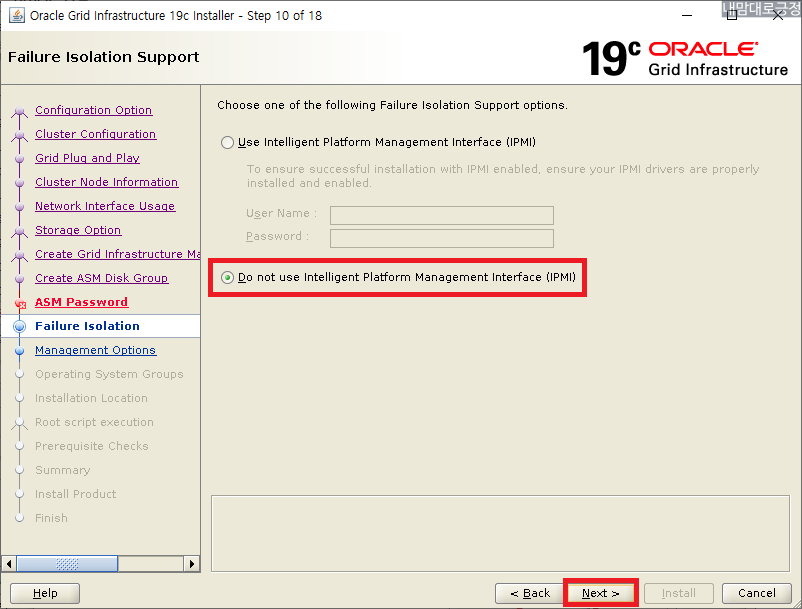Click the Configuration Option step marker
The width and height of the screenshot is (802, 609).
click(x=19, y=111)
